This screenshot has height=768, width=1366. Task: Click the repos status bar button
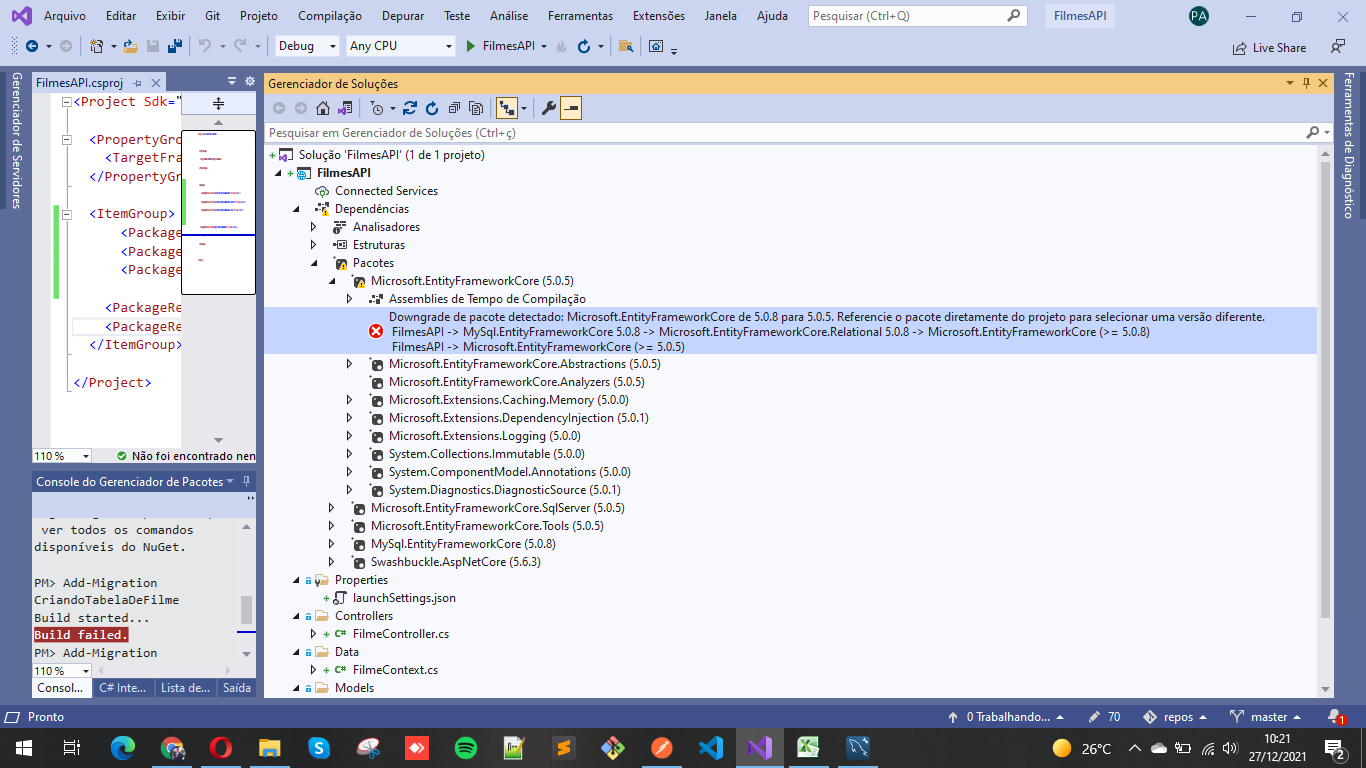tap(1173, 717)
